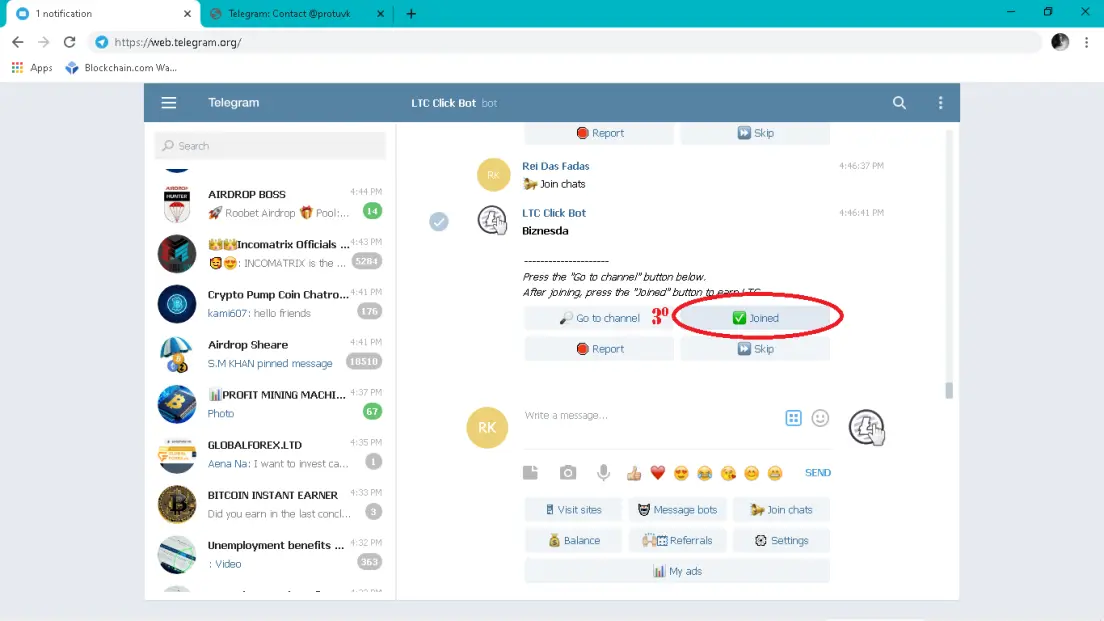1104x621 pixels.
Task: Click the attach file icon
Action: pyautogui.click(x=530, y=472)
